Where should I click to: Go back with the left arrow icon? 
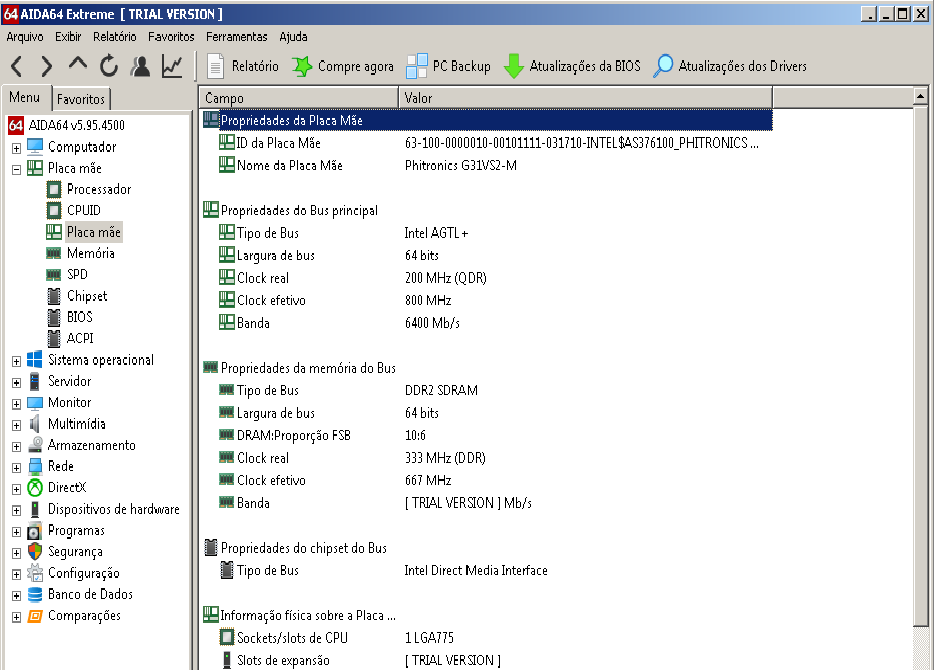(17, 66)
